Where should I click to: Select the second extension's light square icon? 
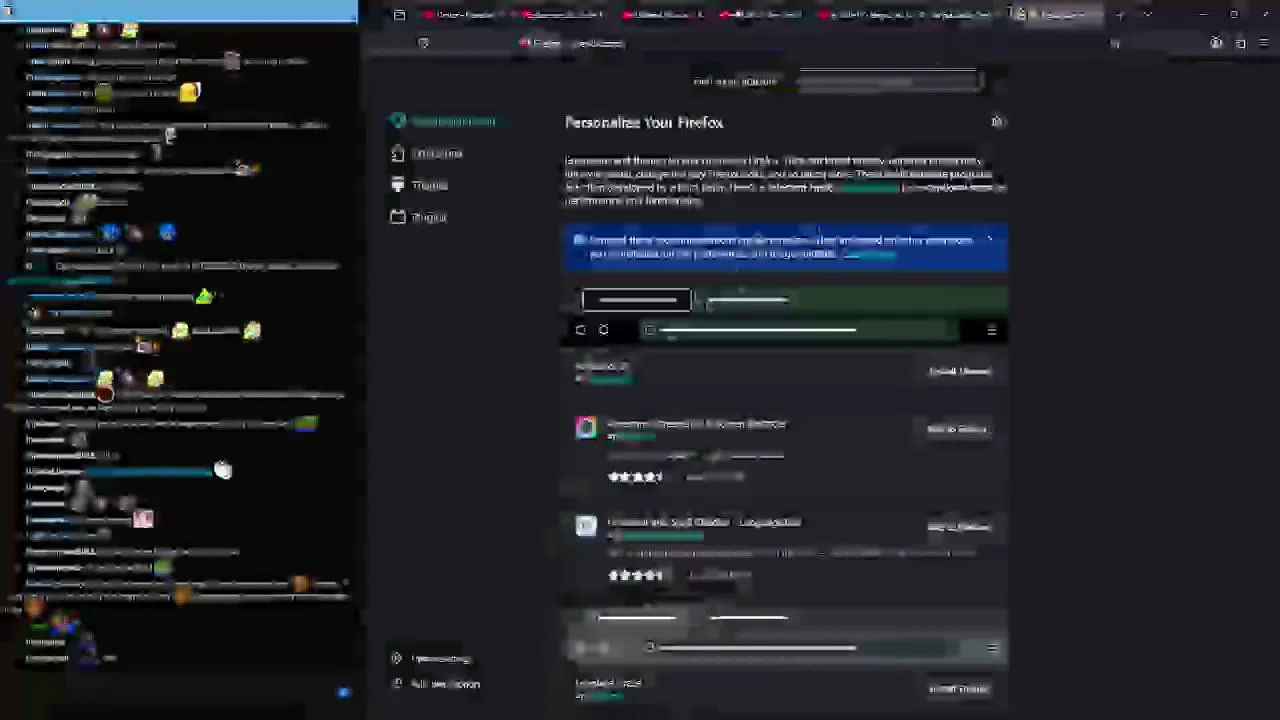point(586,526)
